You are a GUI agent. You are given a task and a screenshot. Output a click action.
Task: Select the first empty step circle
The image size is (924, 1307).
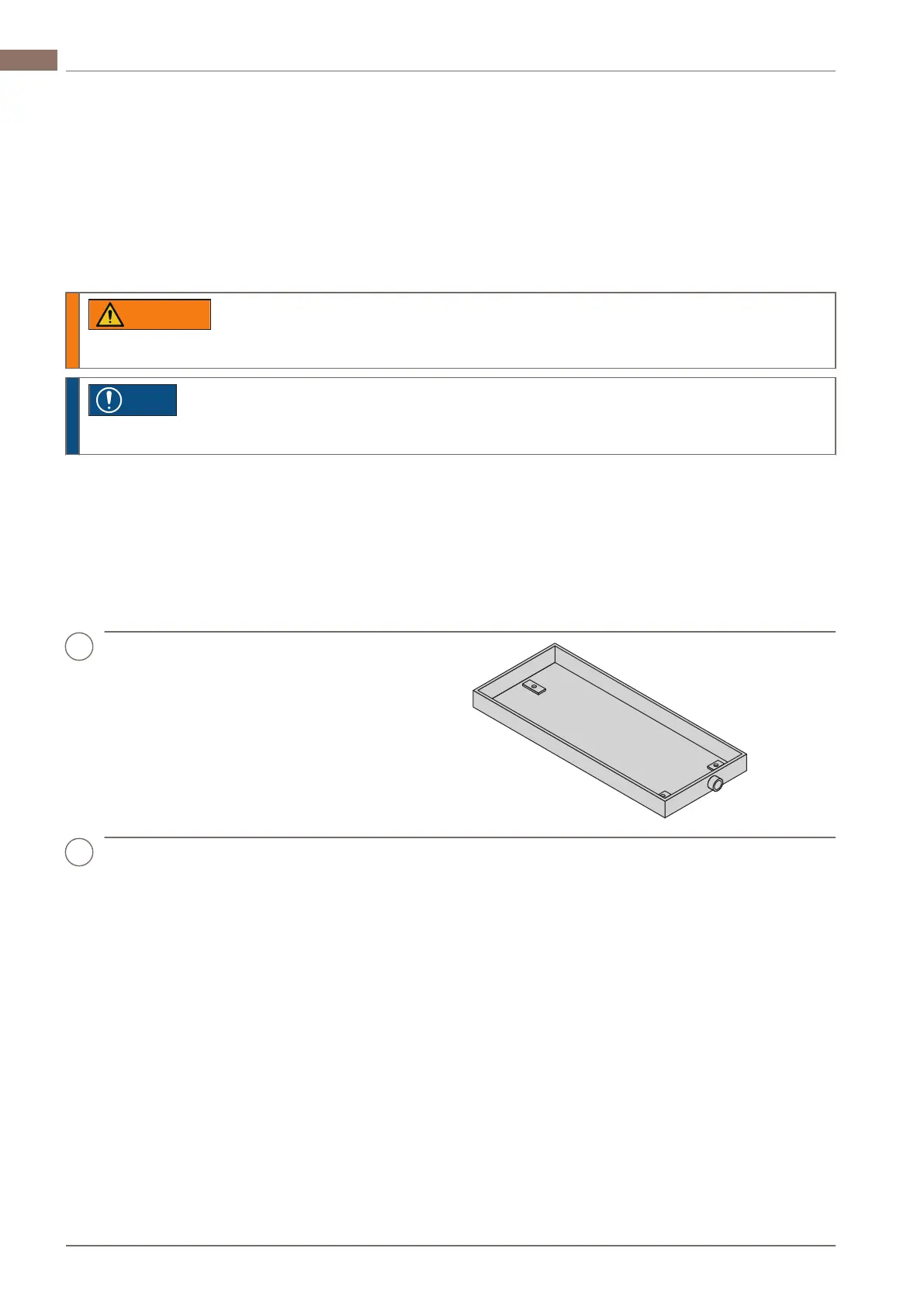point(79,647)
